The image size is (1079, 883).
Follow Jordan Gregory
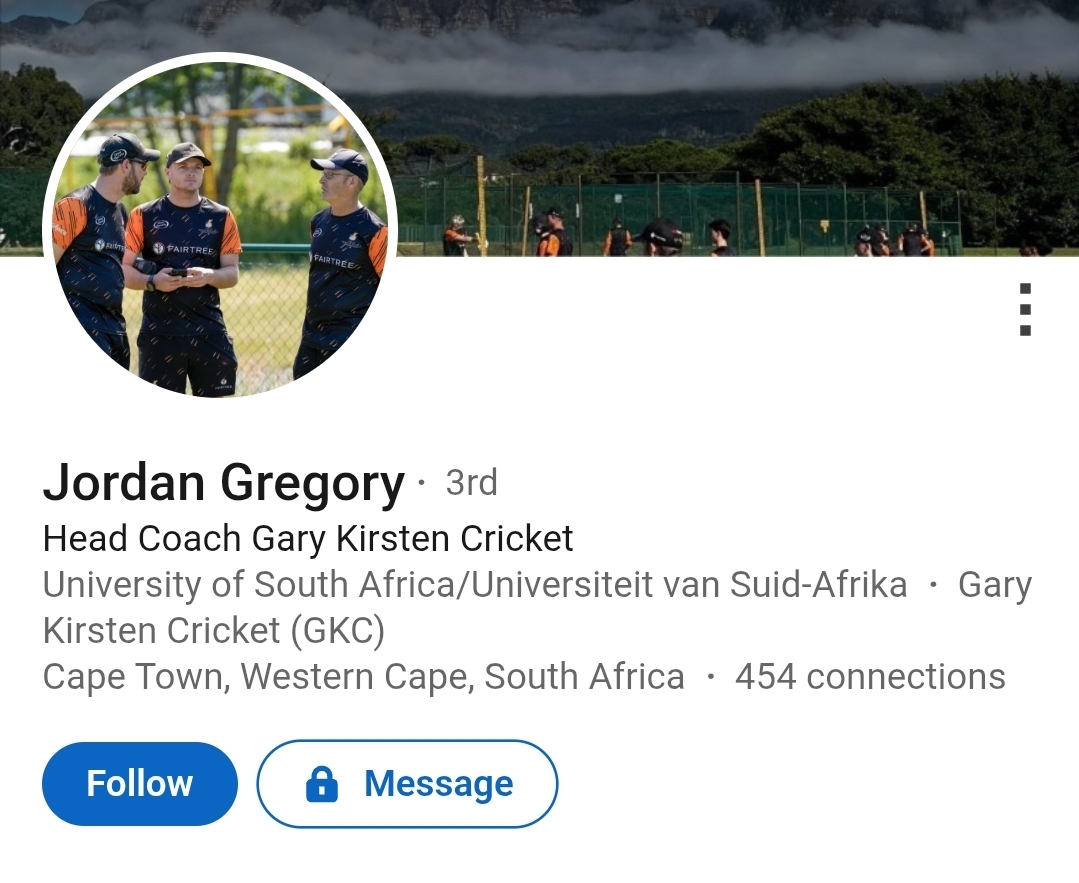(139, 783)
